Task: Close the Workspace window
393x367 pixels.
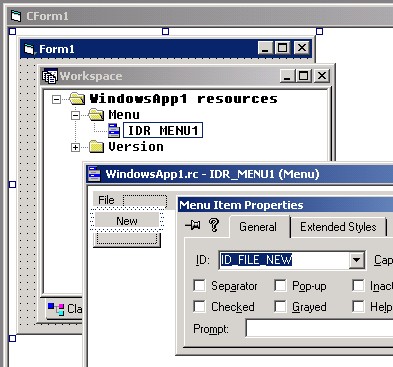Action: click(x=322, y=76)
